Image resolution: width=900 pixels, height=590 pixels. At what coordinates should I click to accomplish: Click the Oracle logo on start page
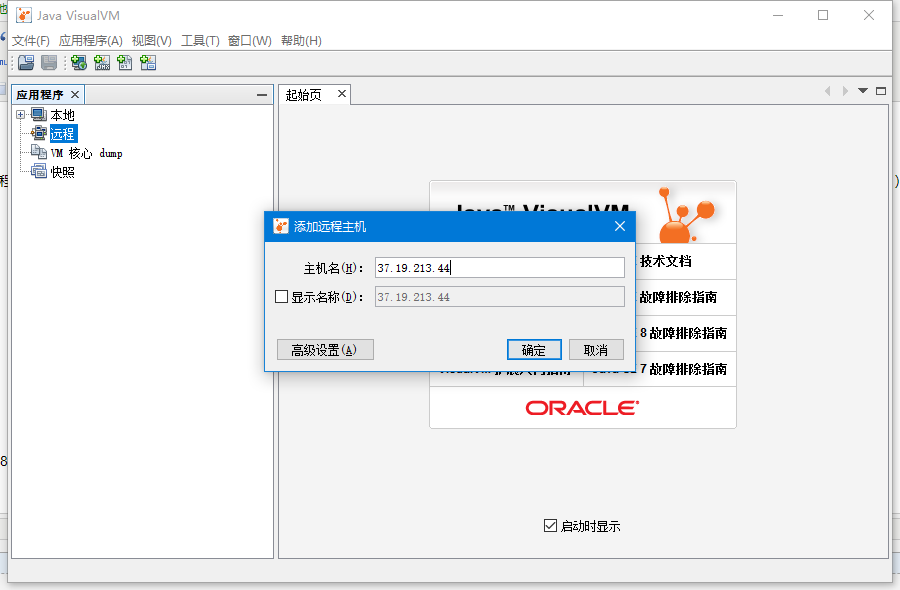coord(582,407)
